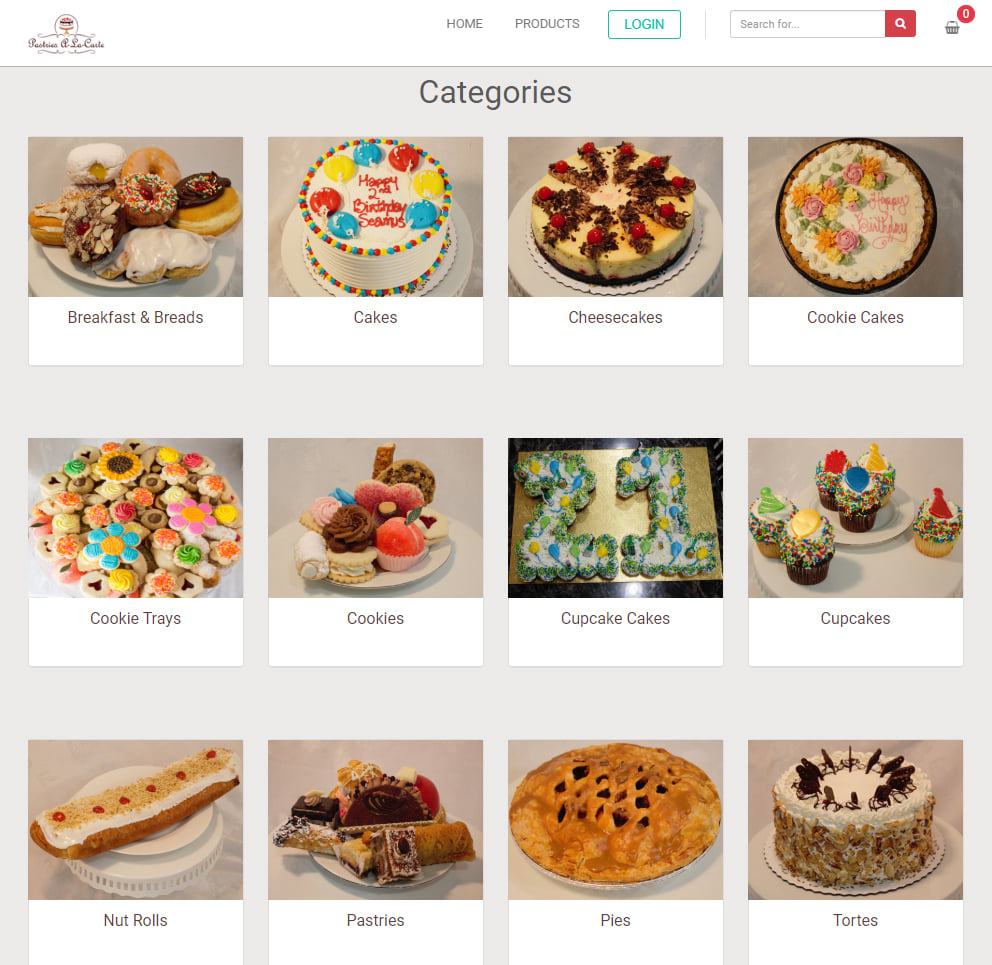Screen dimensions: 992x965
Task: Select the Cakes category label
Action: (x=375, y=318)
